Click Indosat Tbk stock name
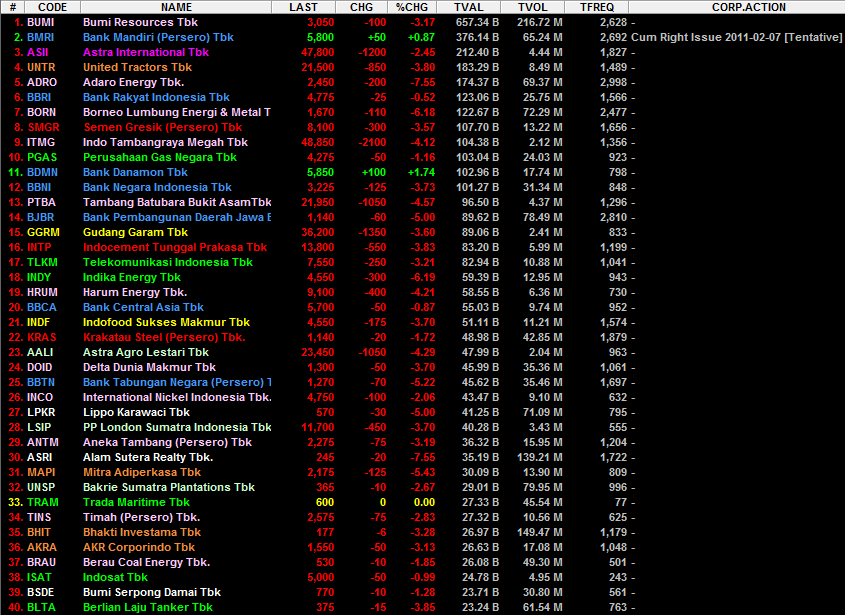This screenshot has height=615, width=845. (115, 577)
